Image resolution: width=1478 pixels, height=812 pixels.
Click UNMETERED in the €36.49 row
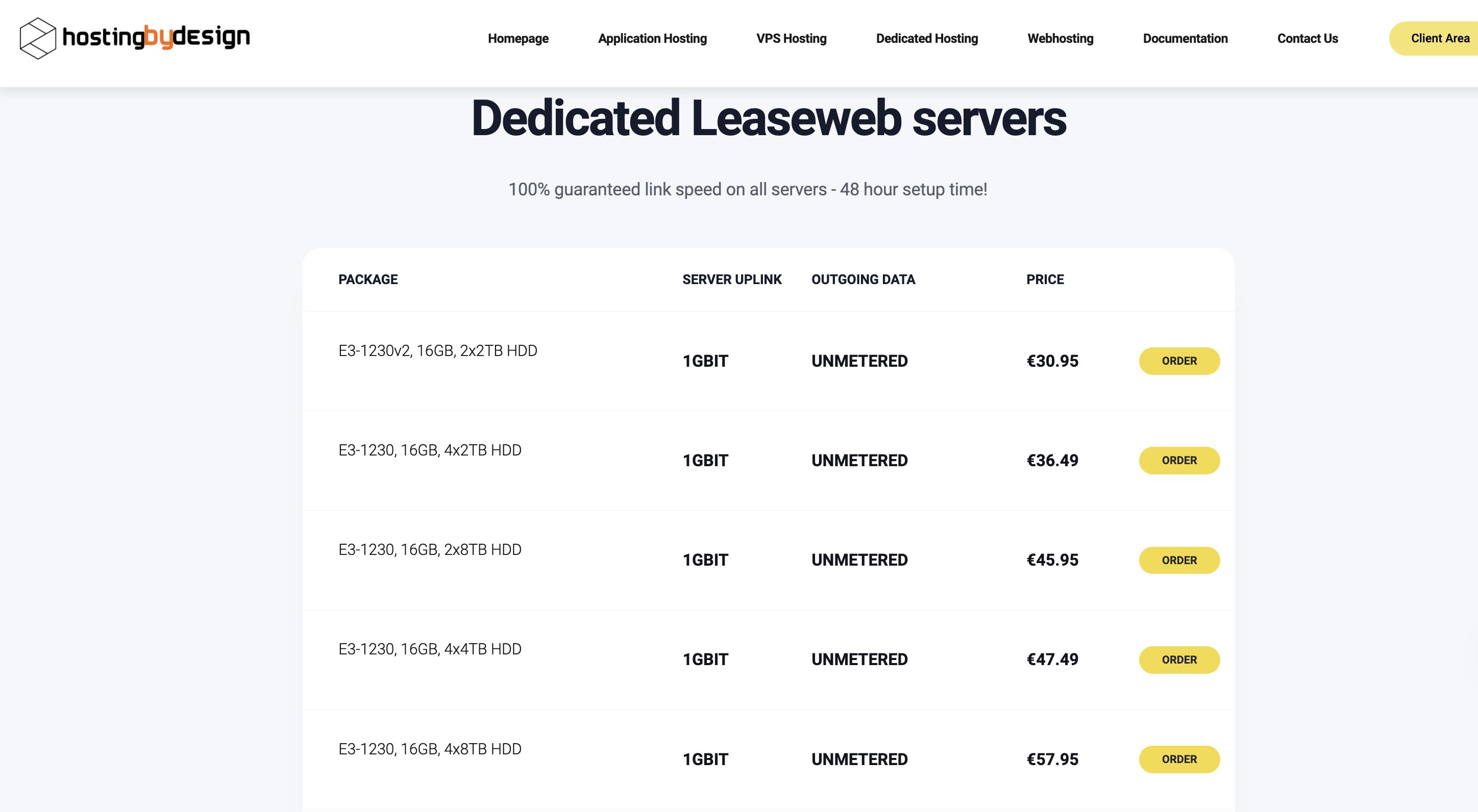tap(859, 461)
